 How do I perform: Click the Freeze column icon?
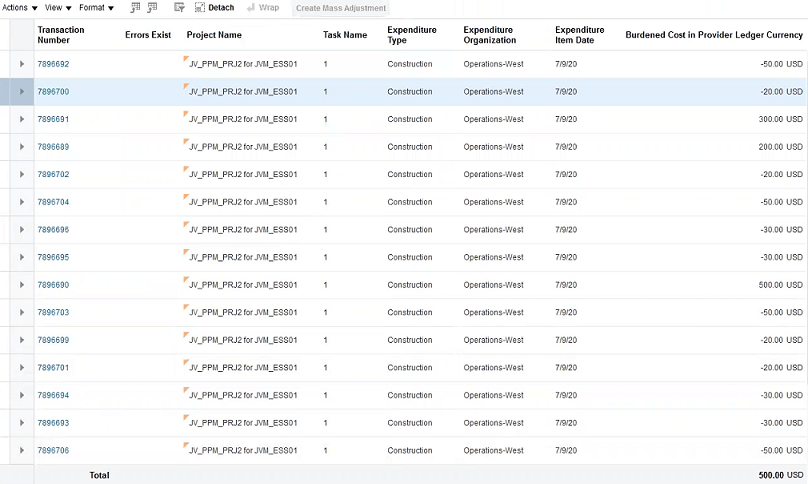coord(135,8)
